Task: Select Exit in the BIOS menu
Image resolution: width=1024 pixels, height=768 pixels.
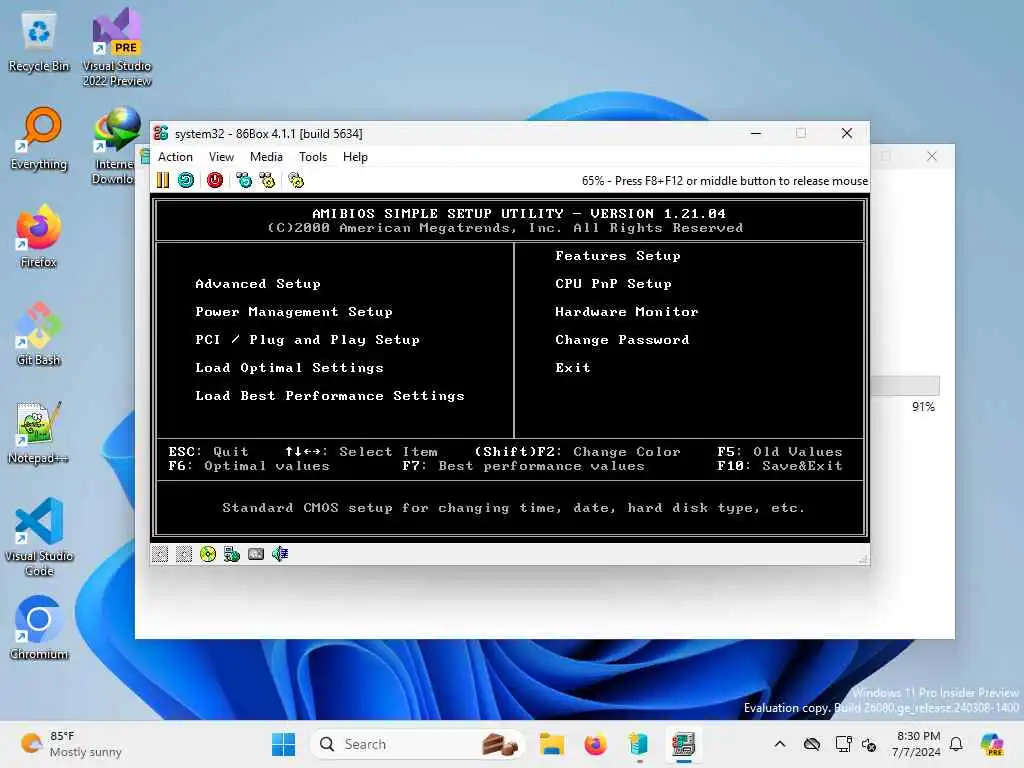Action: tap(573, 368)
